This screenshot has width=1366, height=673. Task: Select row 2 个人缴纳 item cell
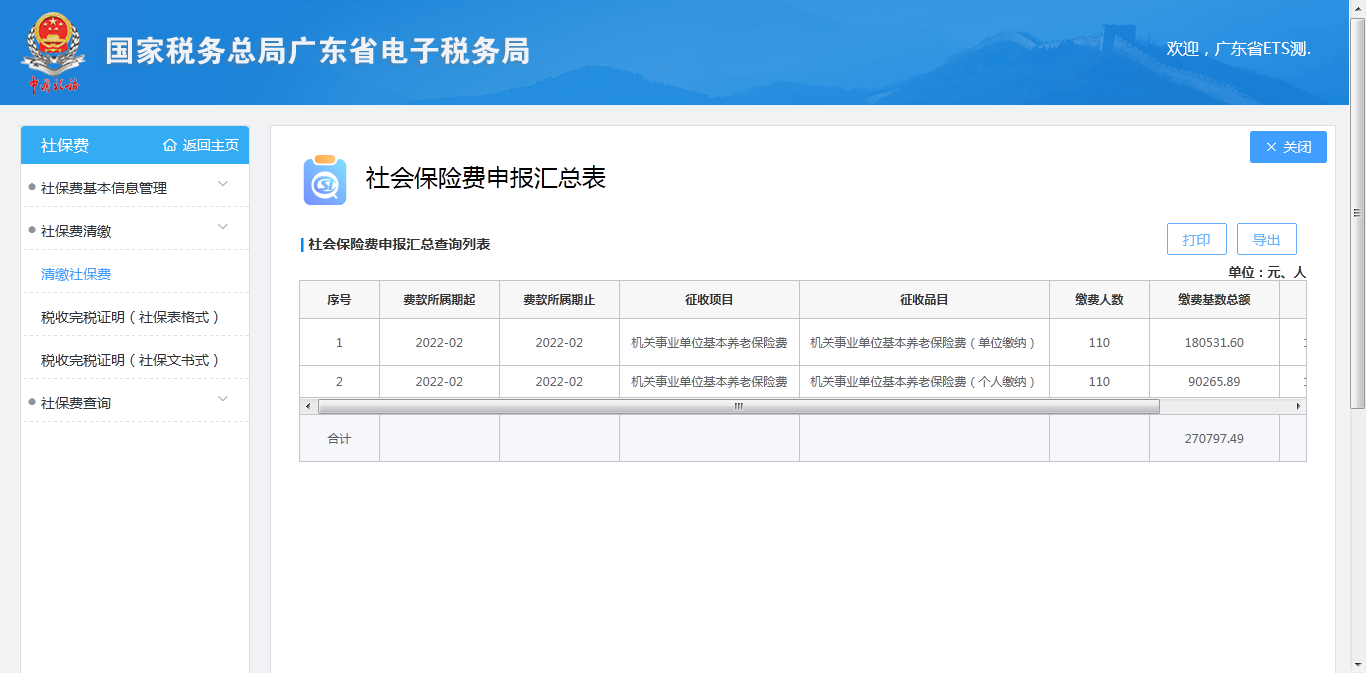tap(923, 382)
